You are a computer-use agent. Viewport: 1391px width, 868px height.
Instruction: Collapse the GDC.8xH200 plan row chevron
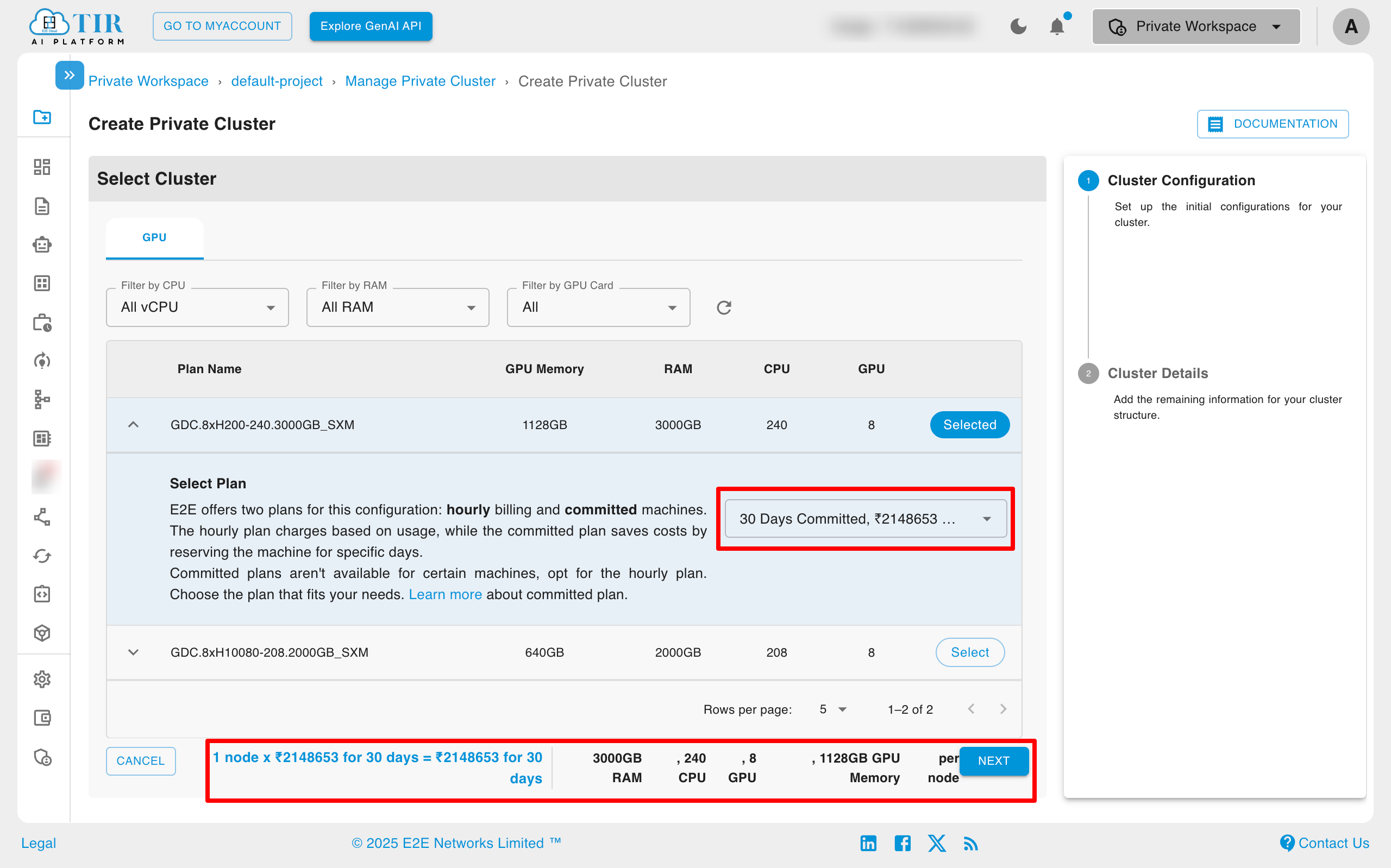click(x=133, y=425)
